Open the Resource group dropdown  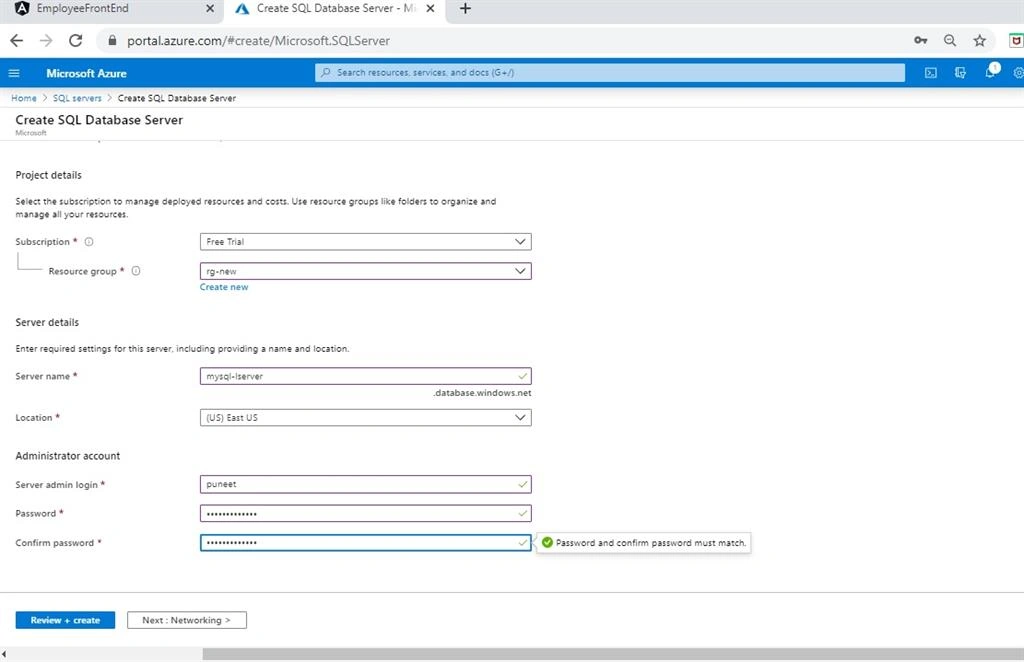(x=366, y=271)
